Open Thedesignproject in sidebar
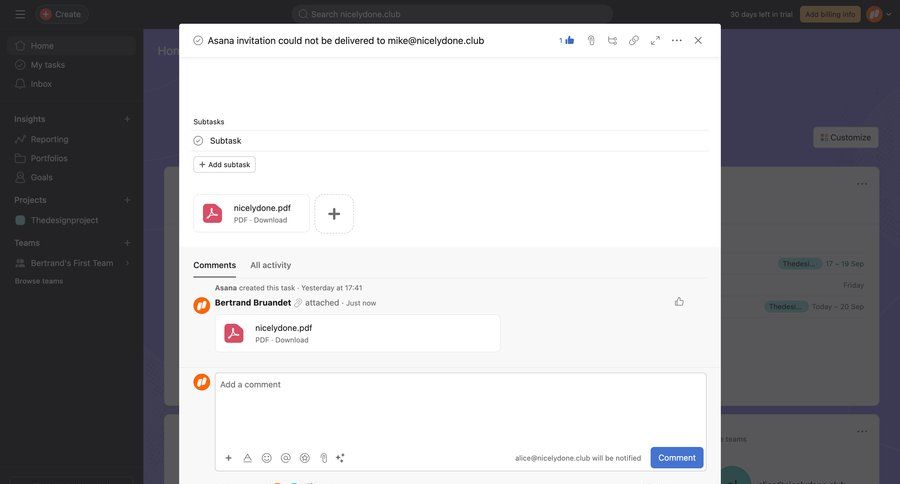Viewport: 900px width, 484px height. [71, 220]
